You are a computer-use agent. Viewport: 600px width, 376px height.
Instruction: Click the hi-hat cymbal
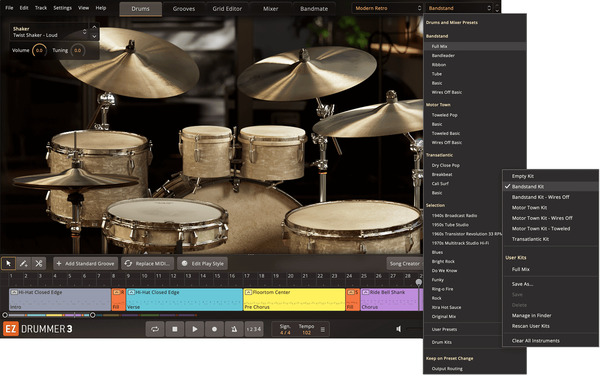75,179
